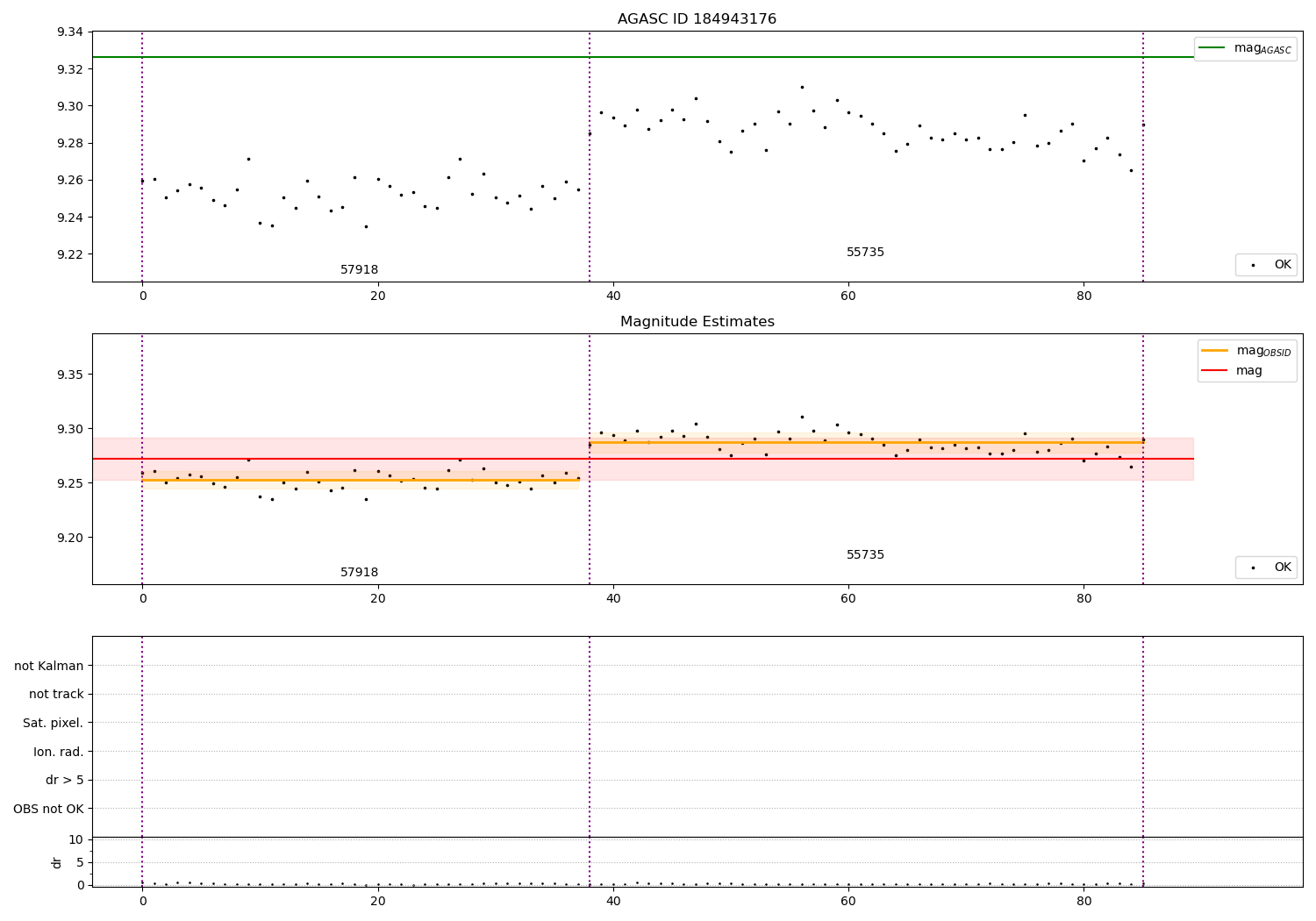1316x921 pixels.
Task: Click the 9.26 y-axis tick label
Action: (x=70, y=181)
